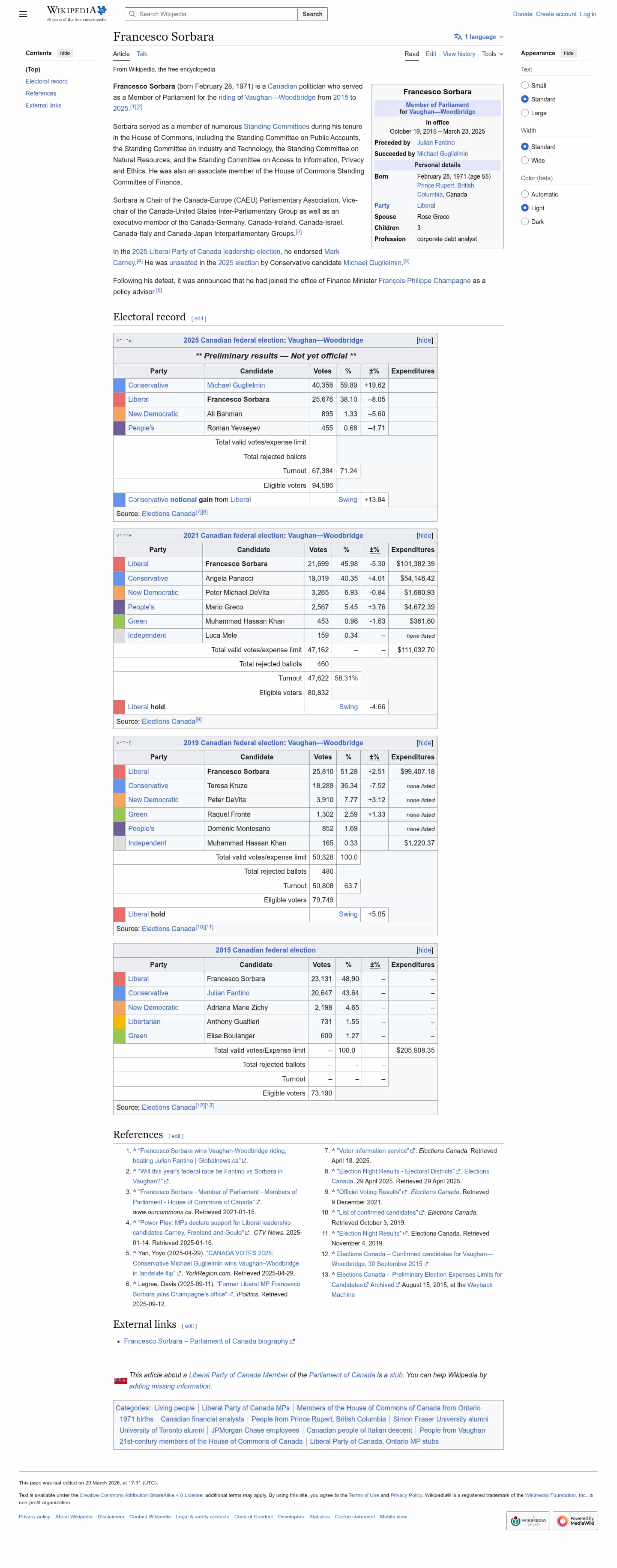Enable the Dark color mode
The height and width of the screenshot is (1568, 617).
(524, 221)
